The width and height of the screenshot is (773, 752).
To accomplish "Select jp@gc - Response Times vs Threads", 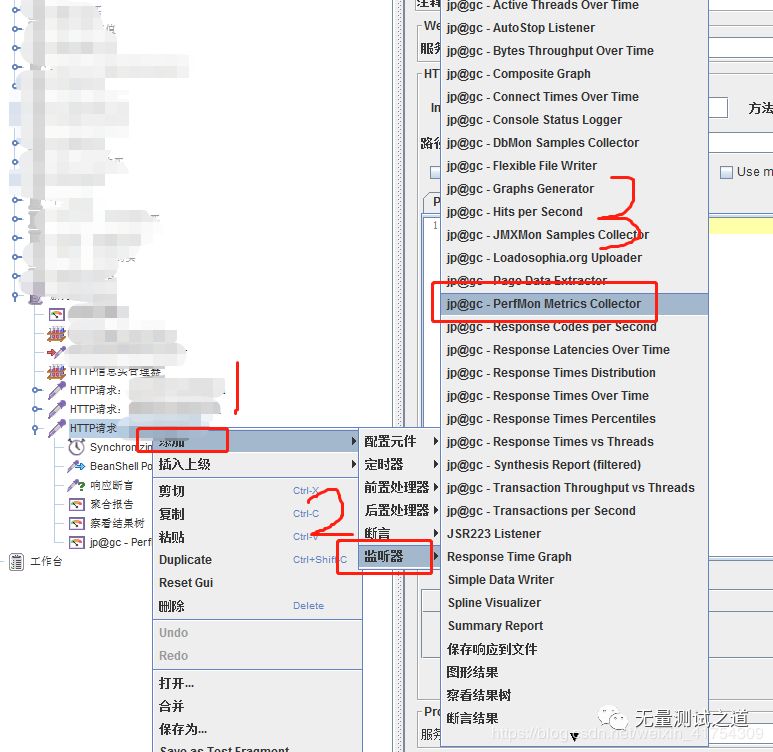I will tap(574, 441).
